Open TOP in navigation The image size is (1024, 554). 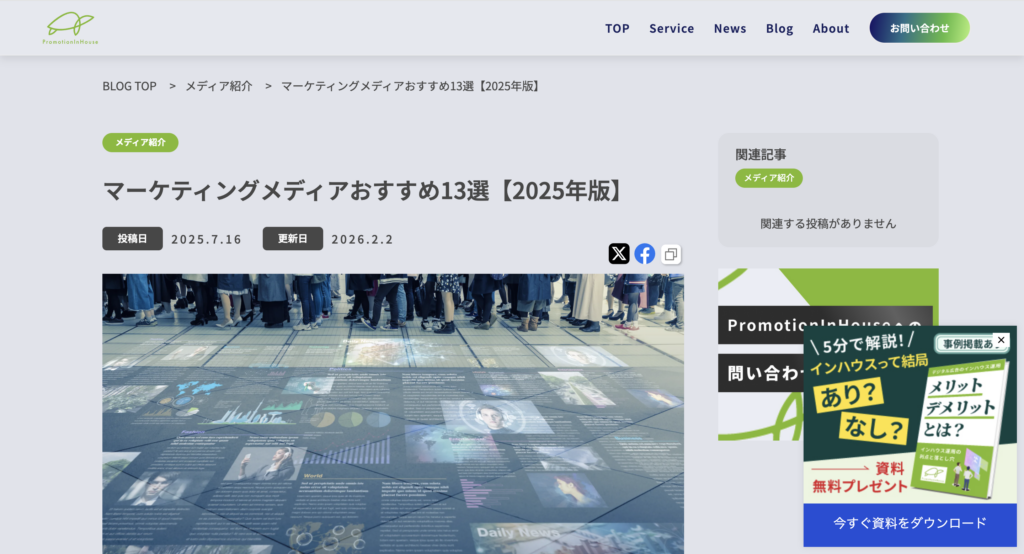(x=617, y=28)
